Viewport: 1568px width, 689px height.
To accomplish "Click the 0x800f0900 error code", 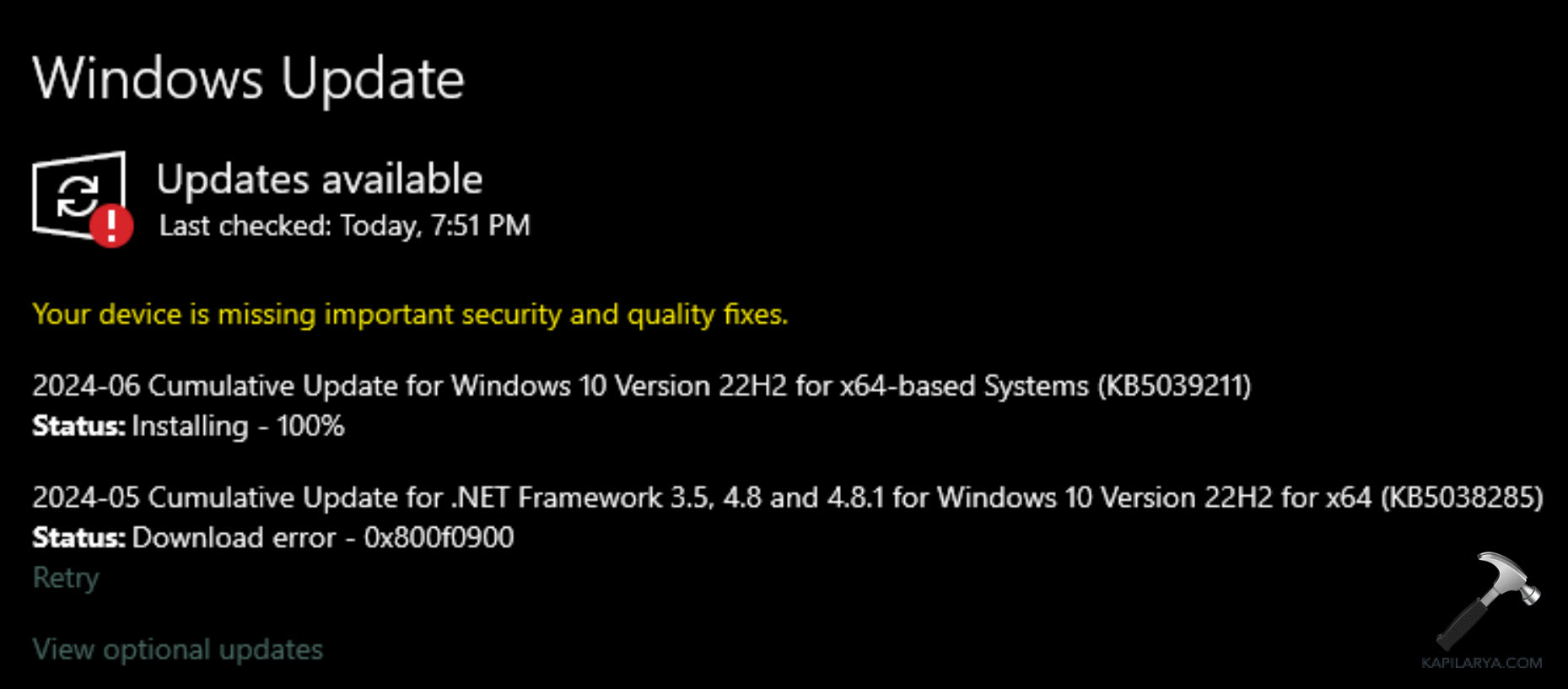I will pos(439,538).
